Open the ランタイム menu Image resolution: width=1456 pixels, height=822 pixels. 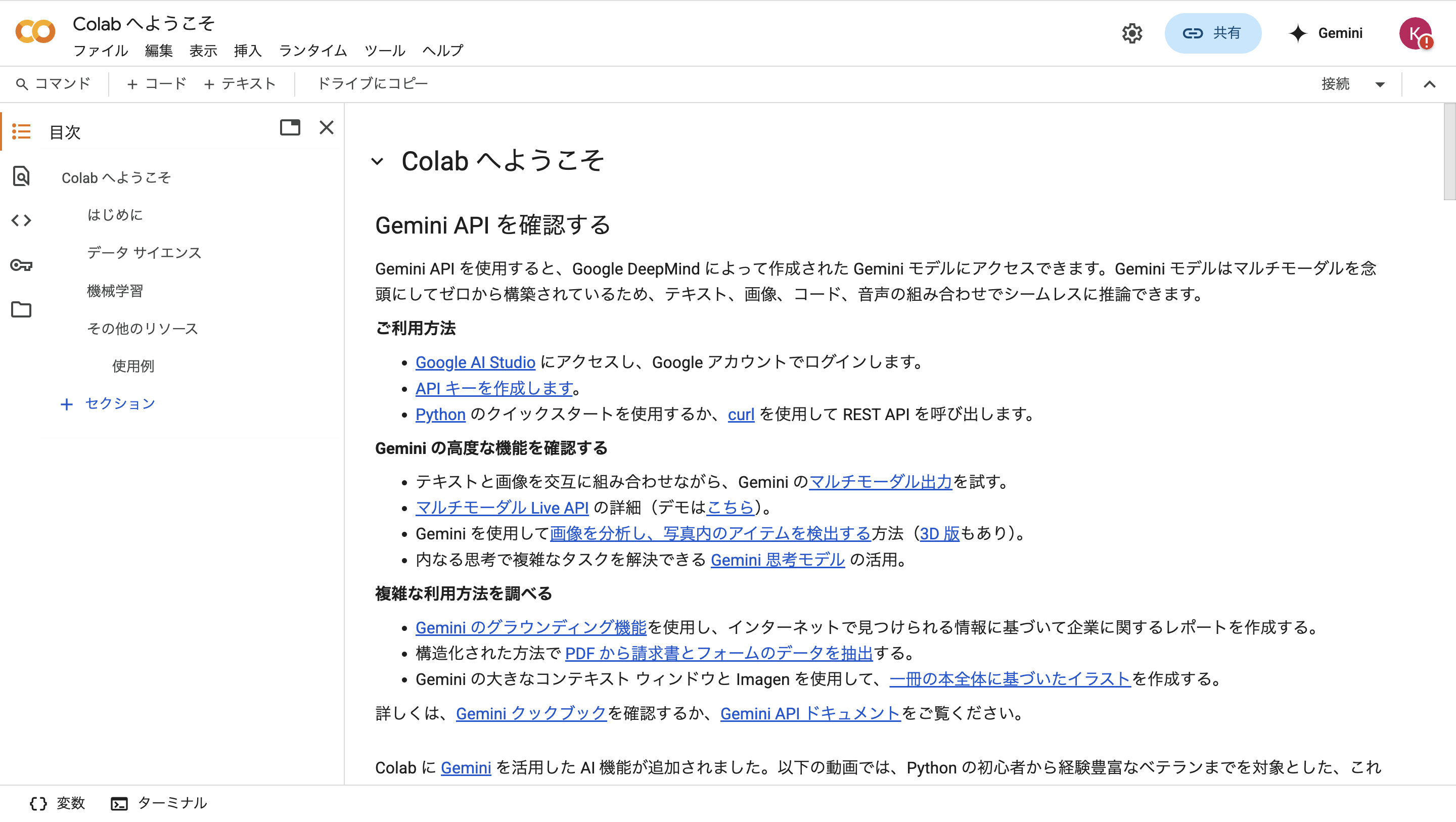tap(313, 51)
